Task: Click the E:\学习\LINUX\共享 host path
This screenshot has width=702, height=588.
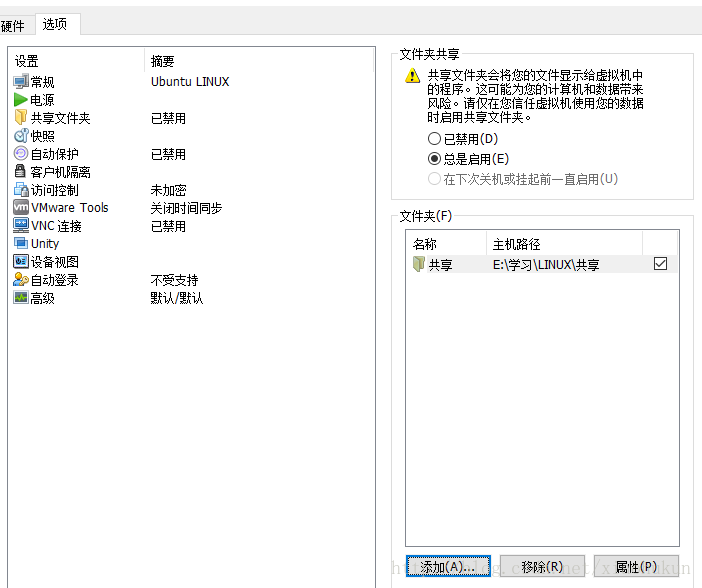Action: coord(546,265)
